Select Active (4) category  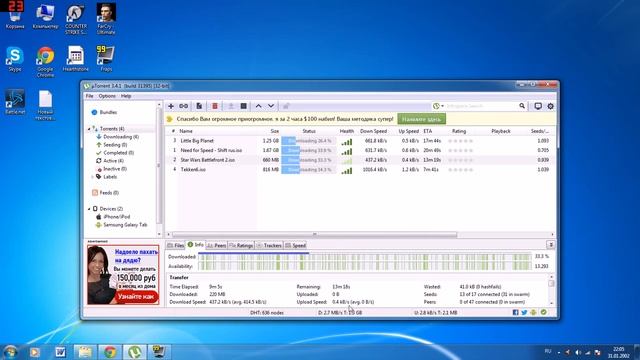(113, 161)
